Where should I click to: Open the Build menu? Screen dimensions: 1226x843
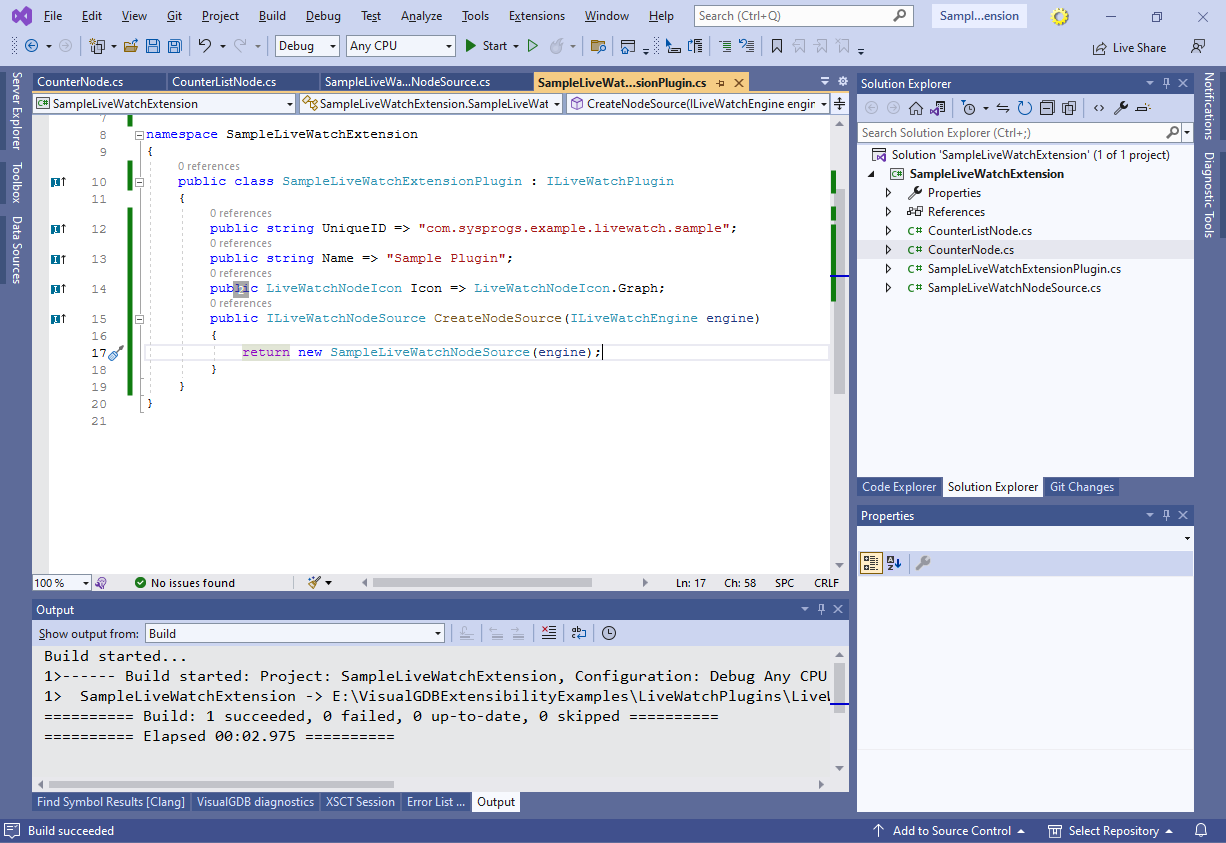pyautogui.click(x=272, y=16)
